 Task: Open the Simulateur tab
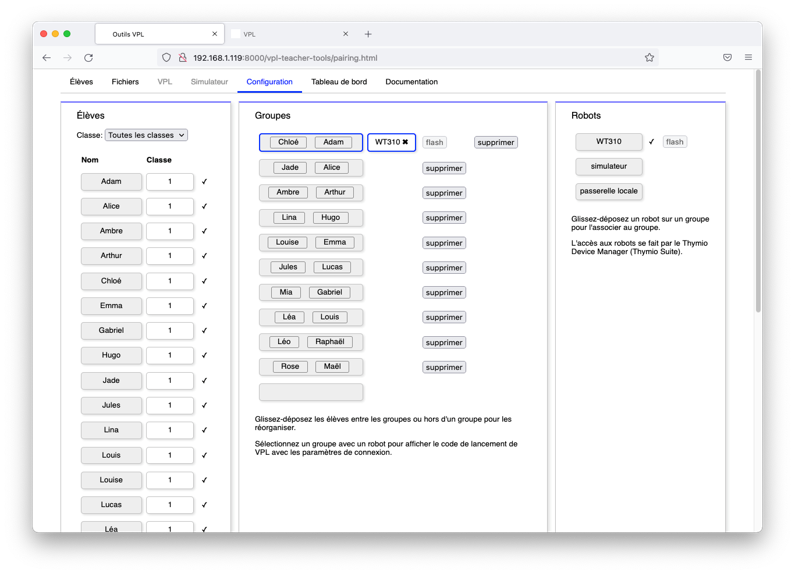pyautogui.click(x=209, y=82)
